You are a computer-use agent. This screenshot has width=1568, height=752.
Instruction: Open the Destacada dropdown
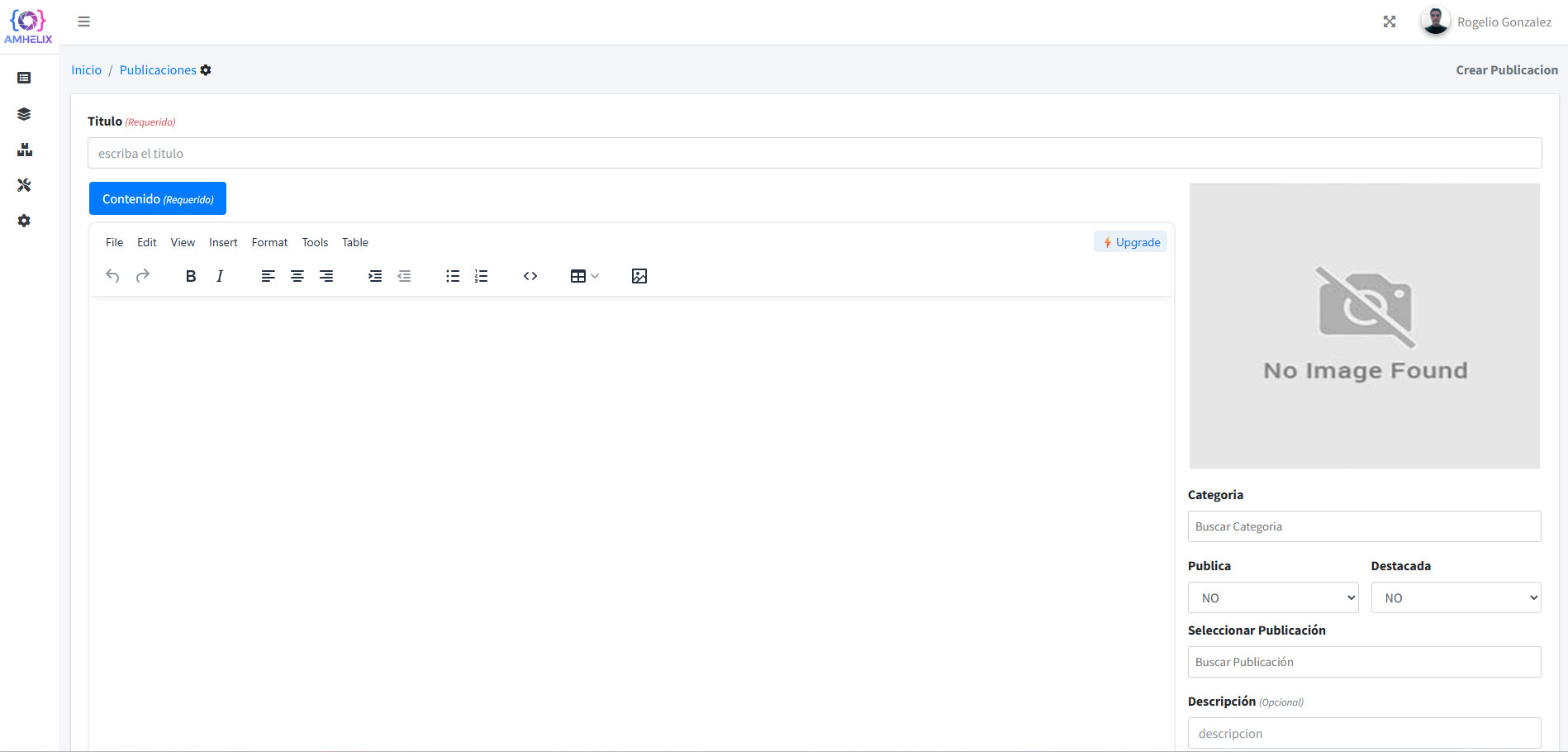click(1456, 597)
